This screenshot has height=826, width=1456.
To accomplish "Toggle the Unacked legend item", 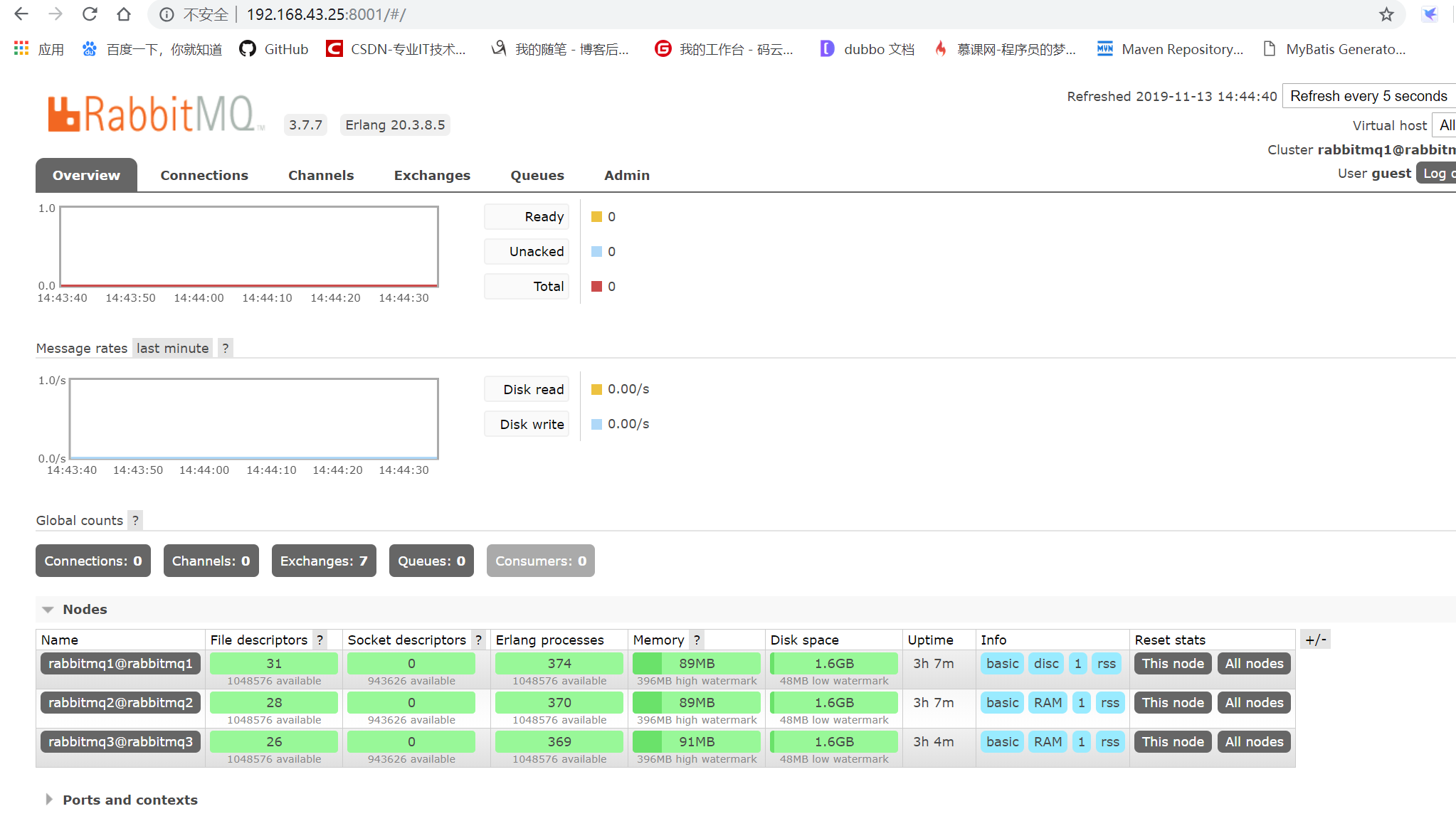I will (527, 251).
